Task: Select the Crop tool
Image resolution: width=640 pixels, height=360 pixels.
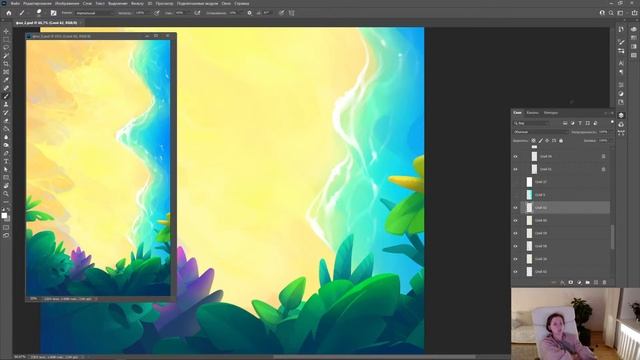Action: 6,64
